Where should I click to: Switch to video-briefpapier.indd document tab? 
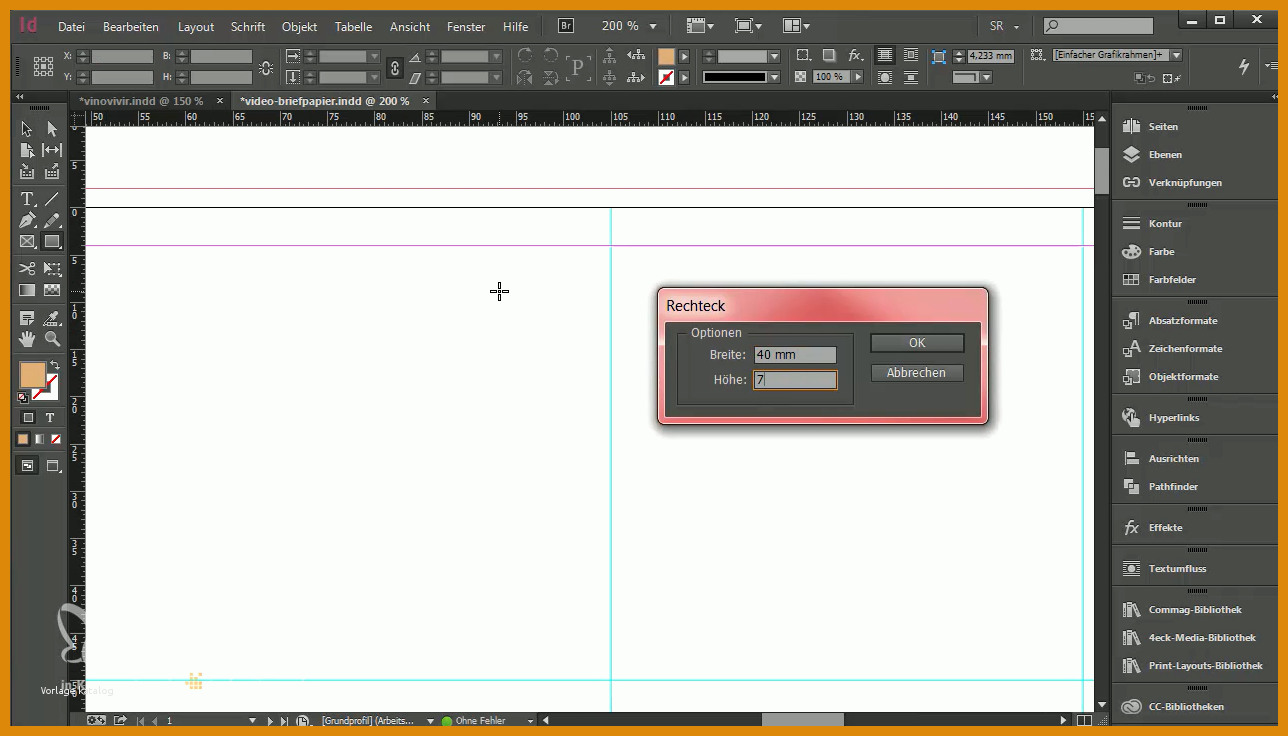coord(324,101)
